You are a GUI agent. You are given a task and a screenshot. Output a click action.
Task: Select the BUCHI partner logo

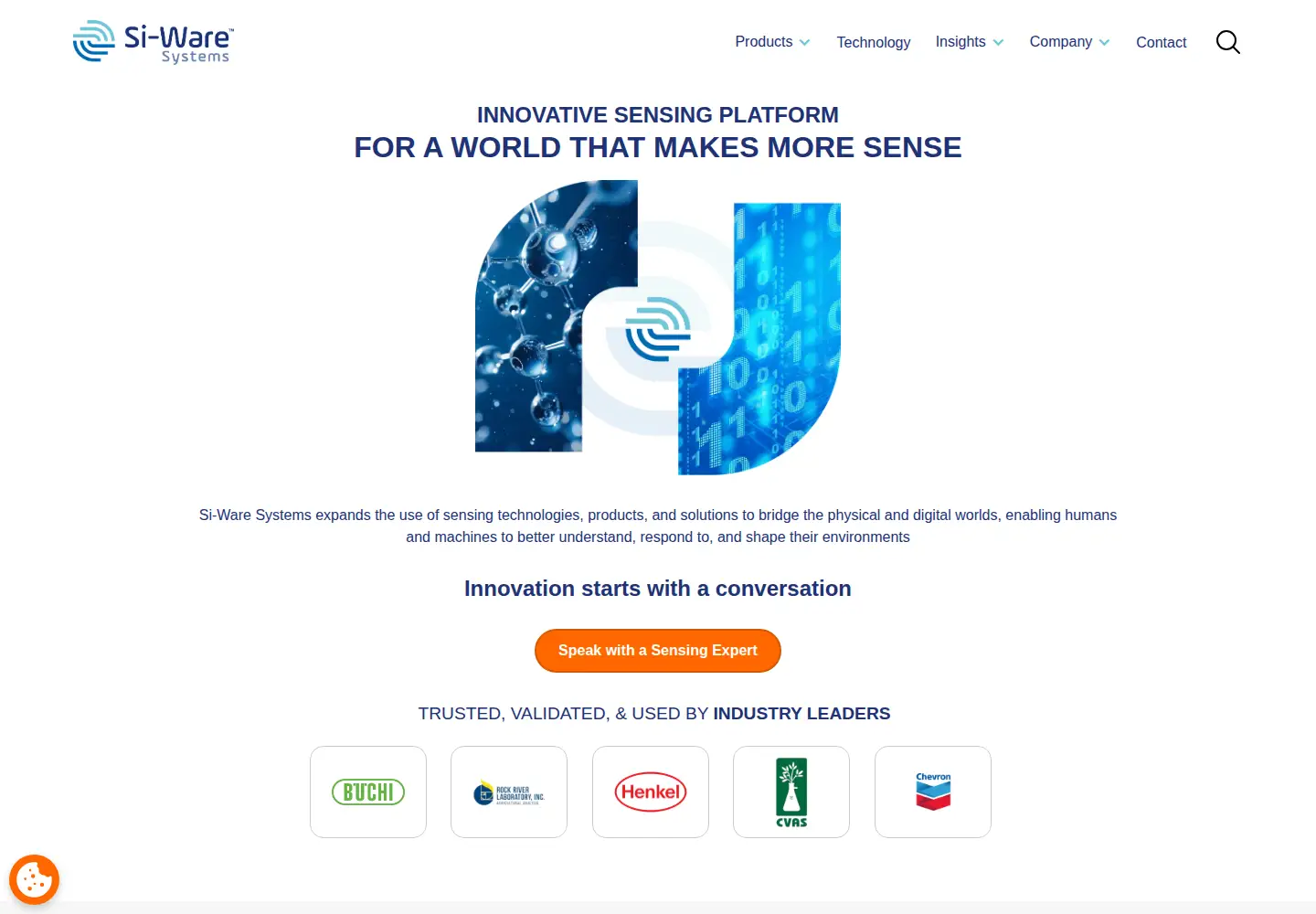368,792
